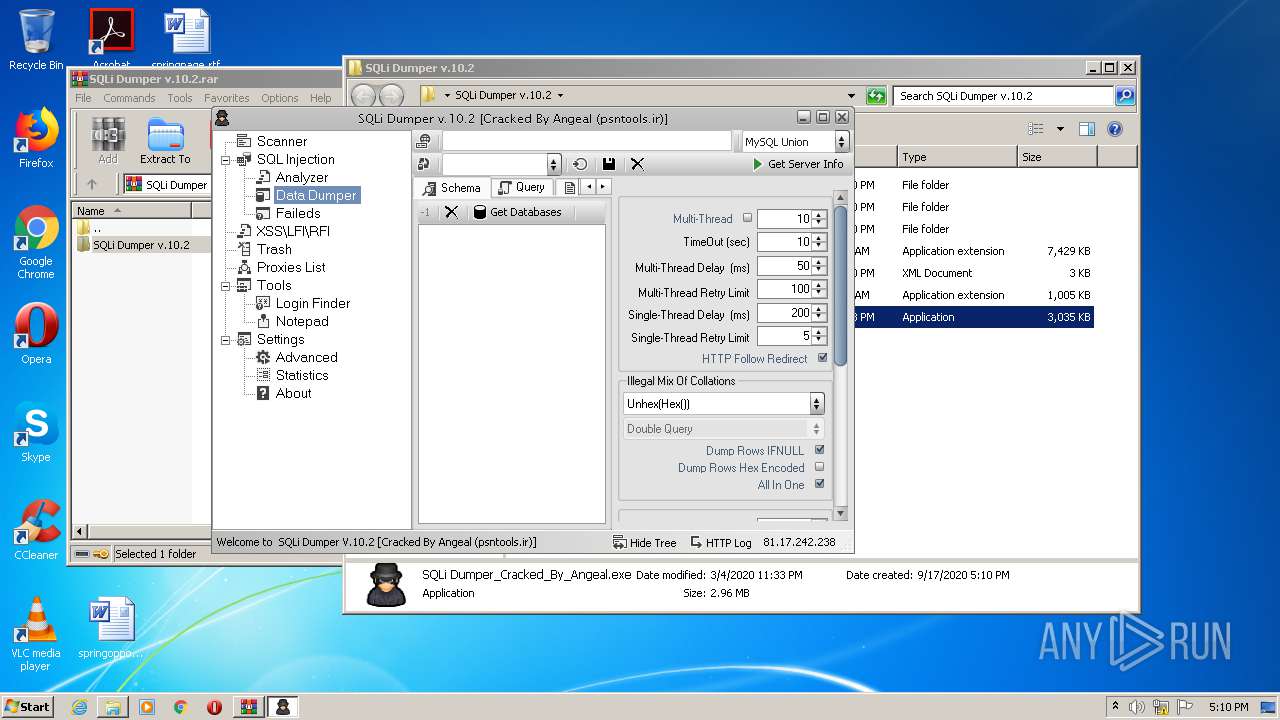Collapse the Tools tree node
1280x720 pixels.
[226, 286]
